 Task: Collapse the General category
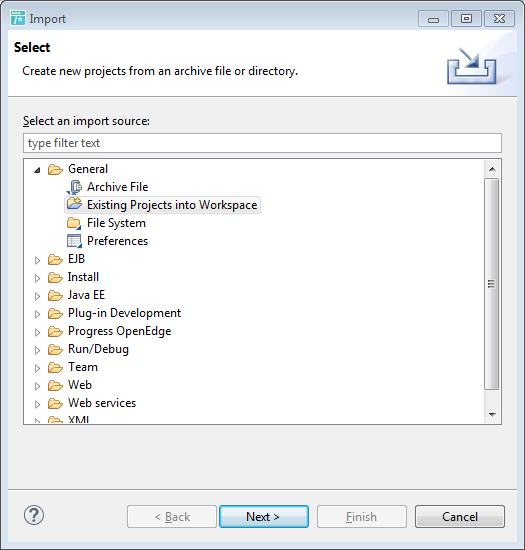tap(37, 170)
